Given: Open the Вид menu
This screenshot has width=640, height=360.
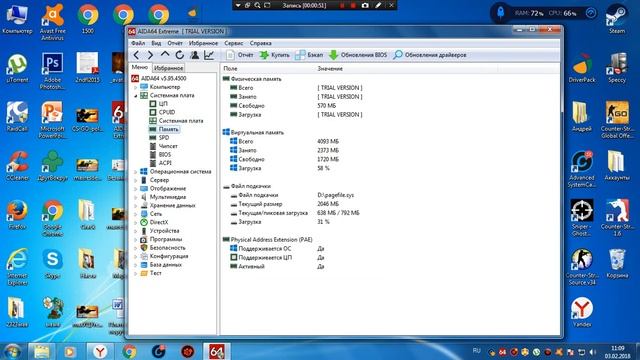Looking at the screenshot, I should click(x=156, y=43).
